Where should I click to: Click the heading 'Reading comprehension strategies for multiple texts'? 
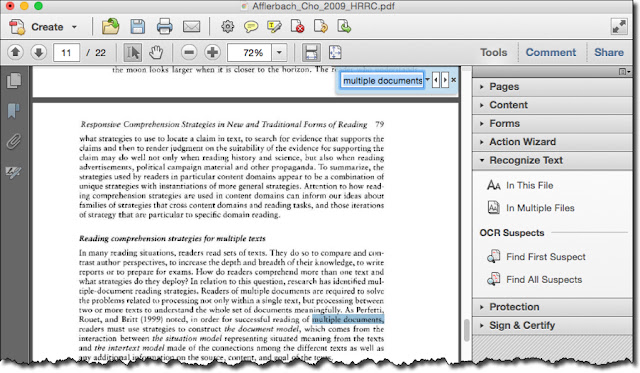pyautogui.click(x=172, y=238)
